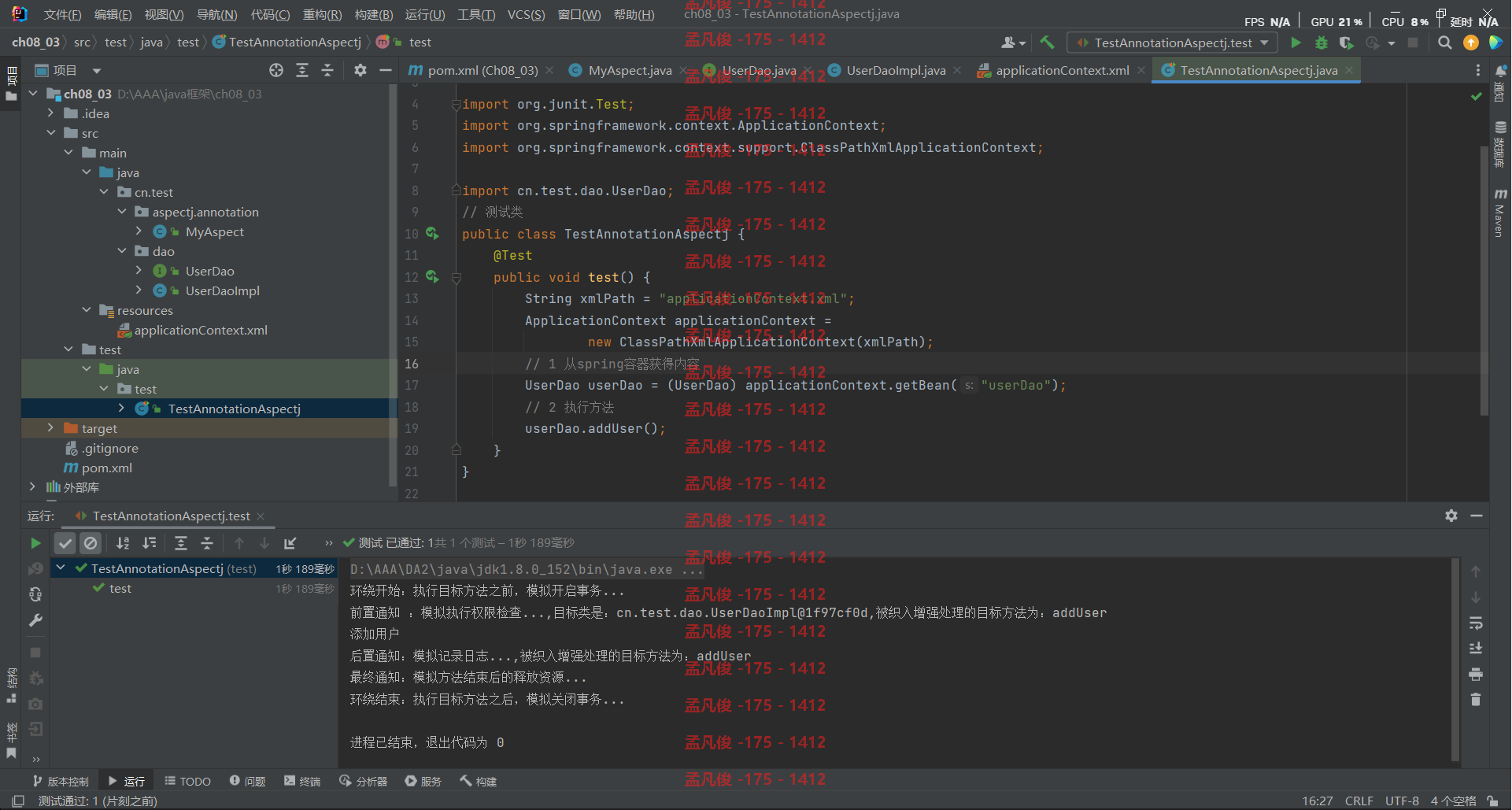Open 版本控制 tool window button
The width and height of the screenshot is (1512, 810).
click(x=61, y=782)
